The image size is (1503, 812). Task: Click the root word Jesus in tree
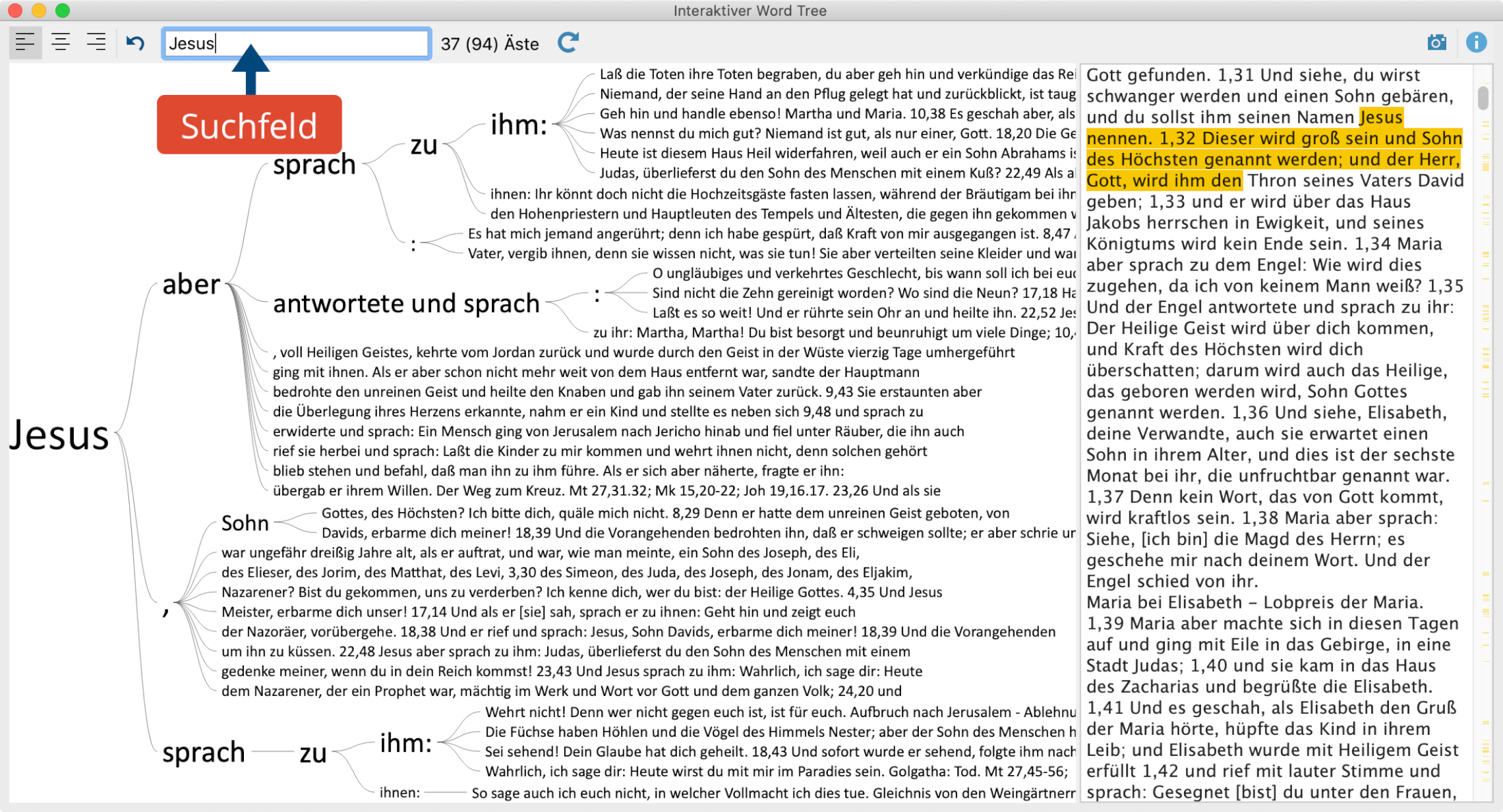[x=59, y=435]
